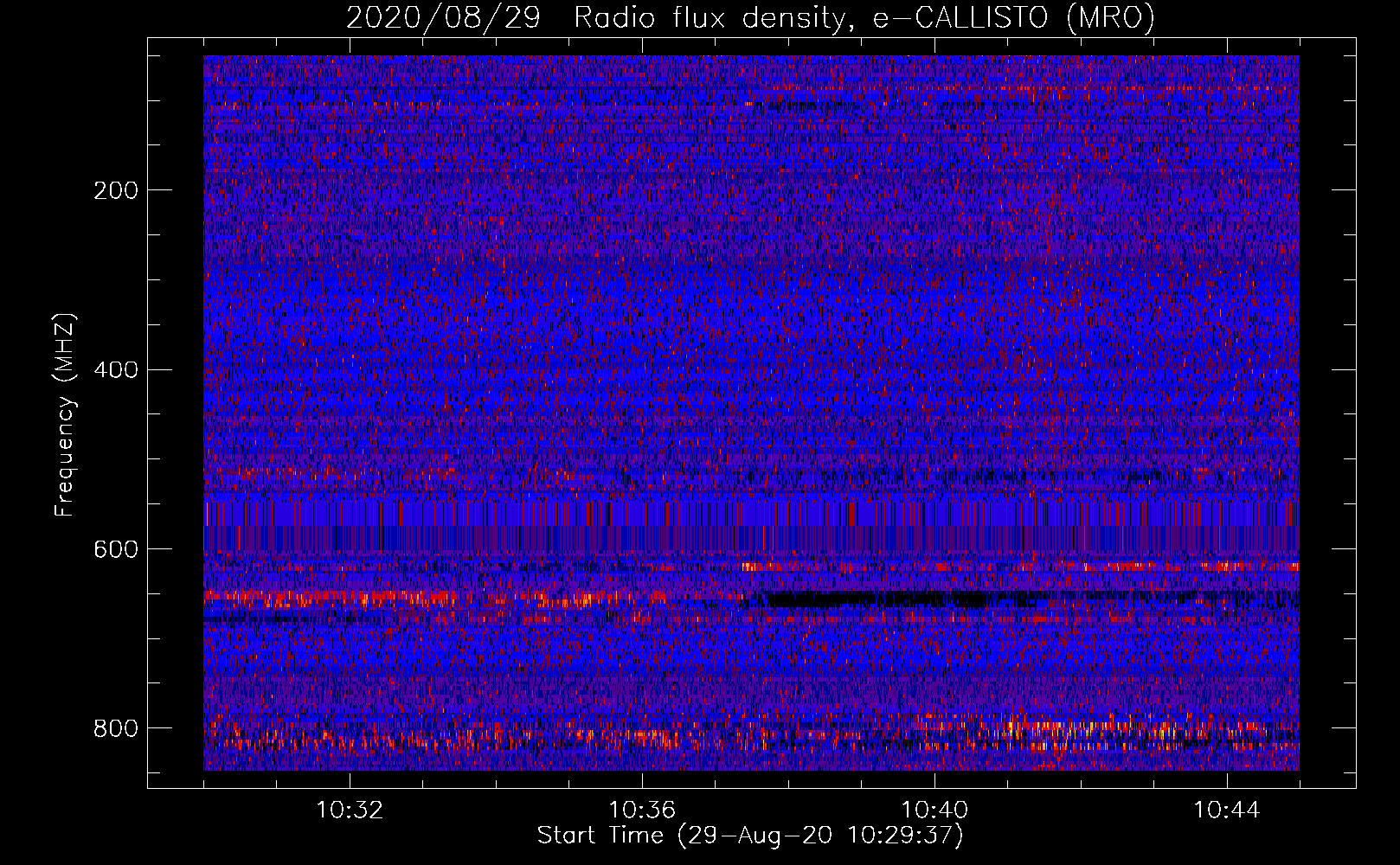Click the 10:40 time tick label
The height and width of the screenshot is (865, 1400).
click(934, 811)
